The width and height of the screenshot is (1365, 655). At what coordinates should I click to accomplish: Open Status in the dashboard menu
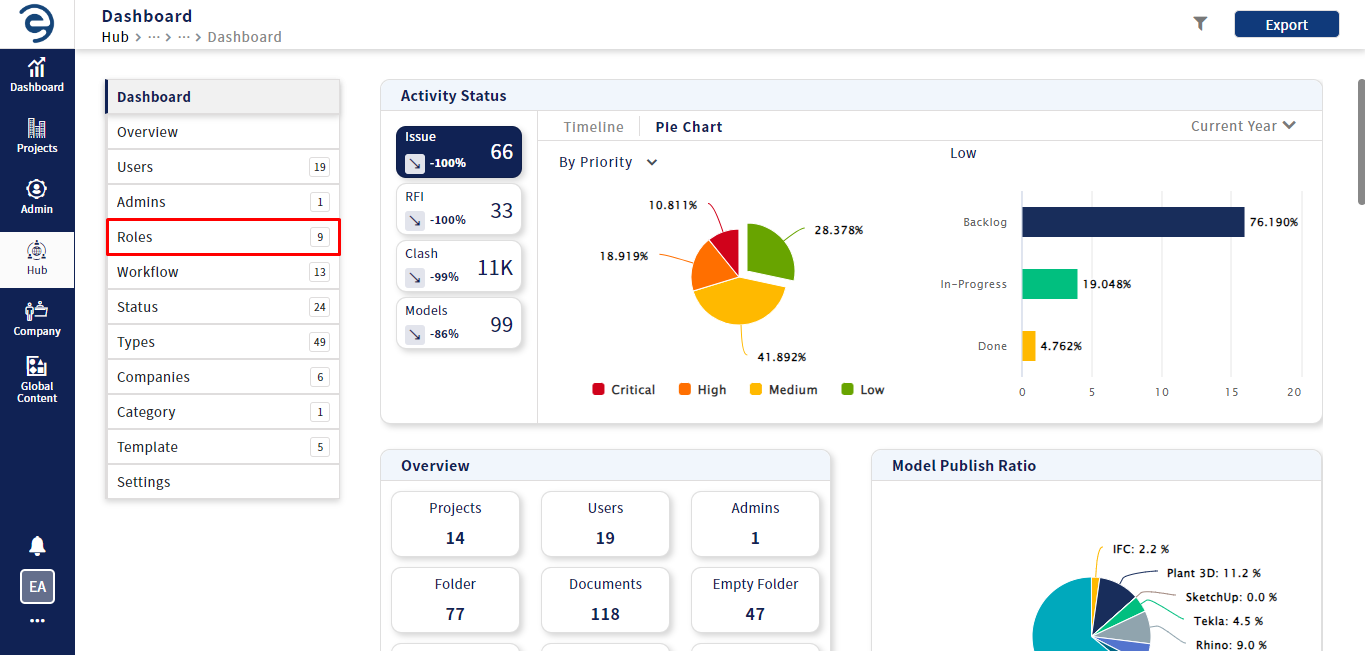223,307
